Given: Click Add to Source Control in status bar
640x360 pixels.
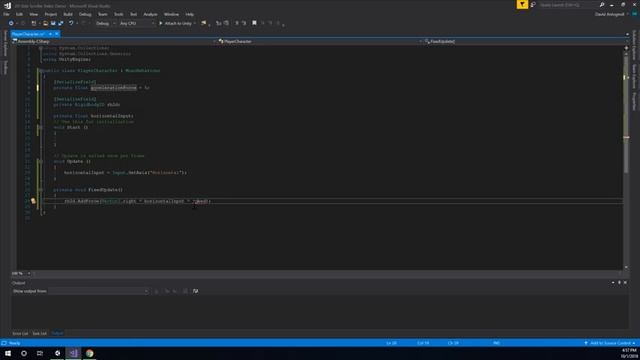Looking at the screenshot, I should [x=610, y=343].
